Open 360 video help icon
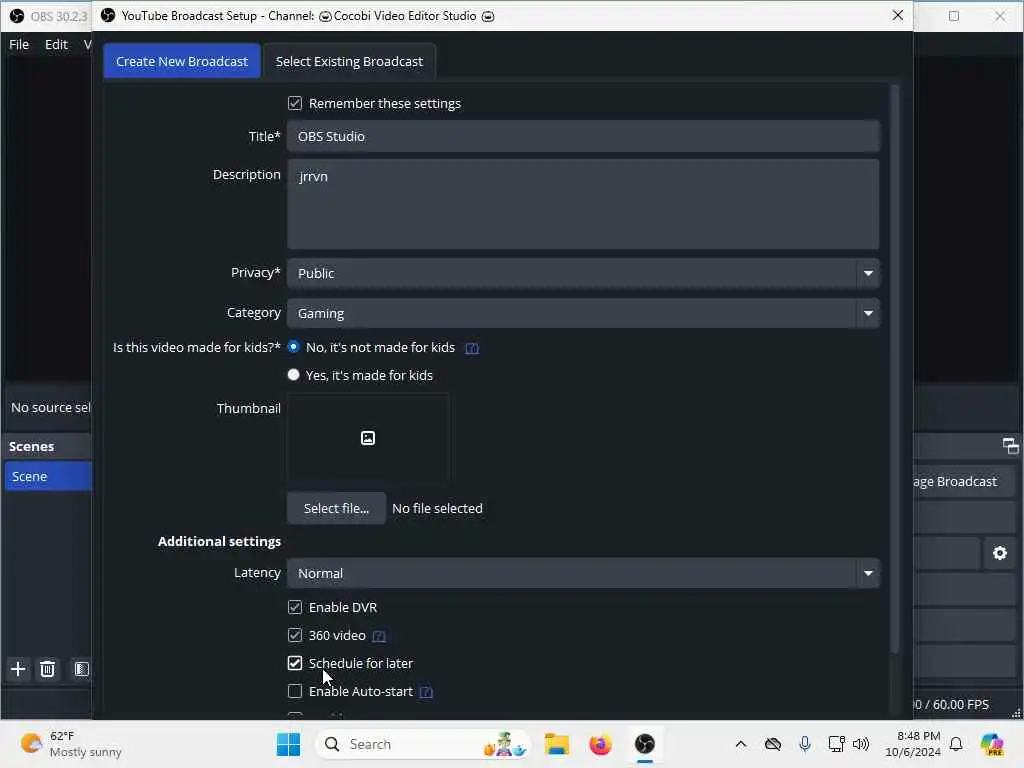The image size is (1024, 768). pos(379,636)
